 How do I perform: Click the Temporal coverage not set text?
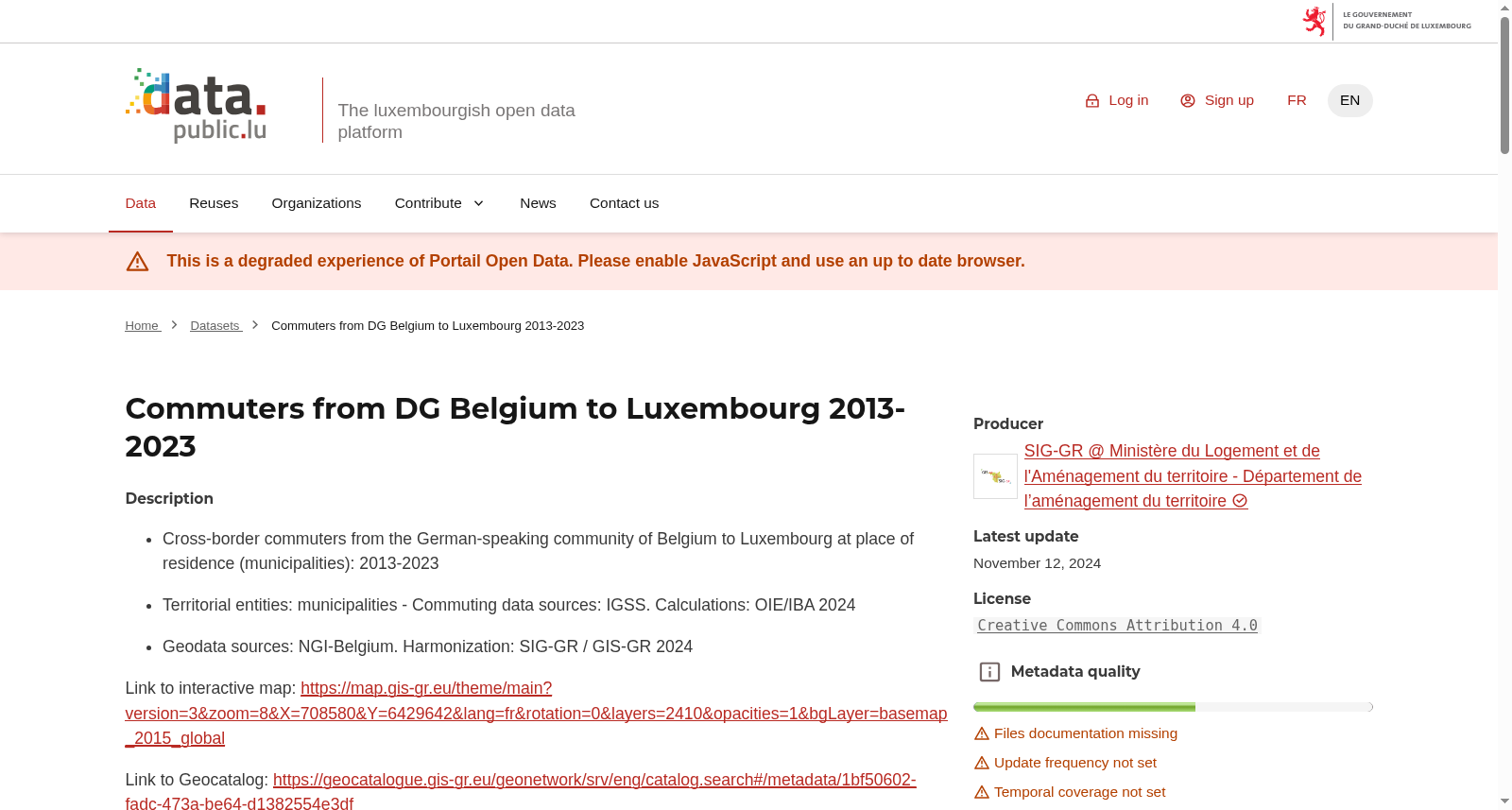(x=1079, y=792)
